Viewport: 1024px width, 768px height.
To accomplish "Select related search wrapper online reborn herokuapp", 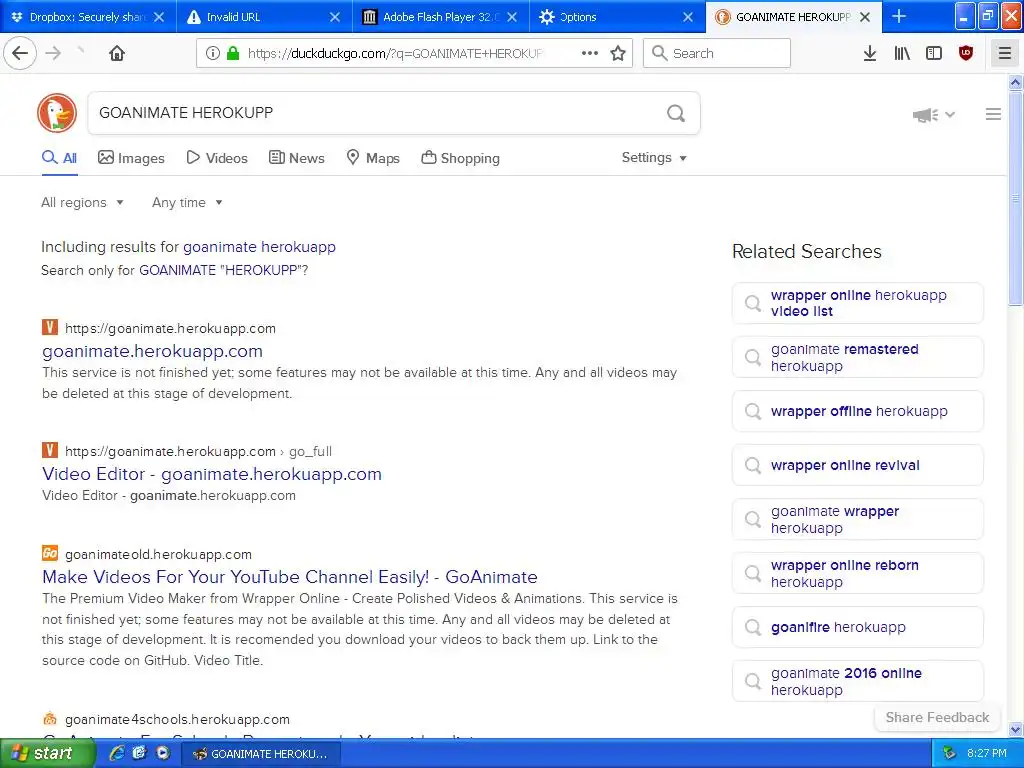I will point(857,573).
